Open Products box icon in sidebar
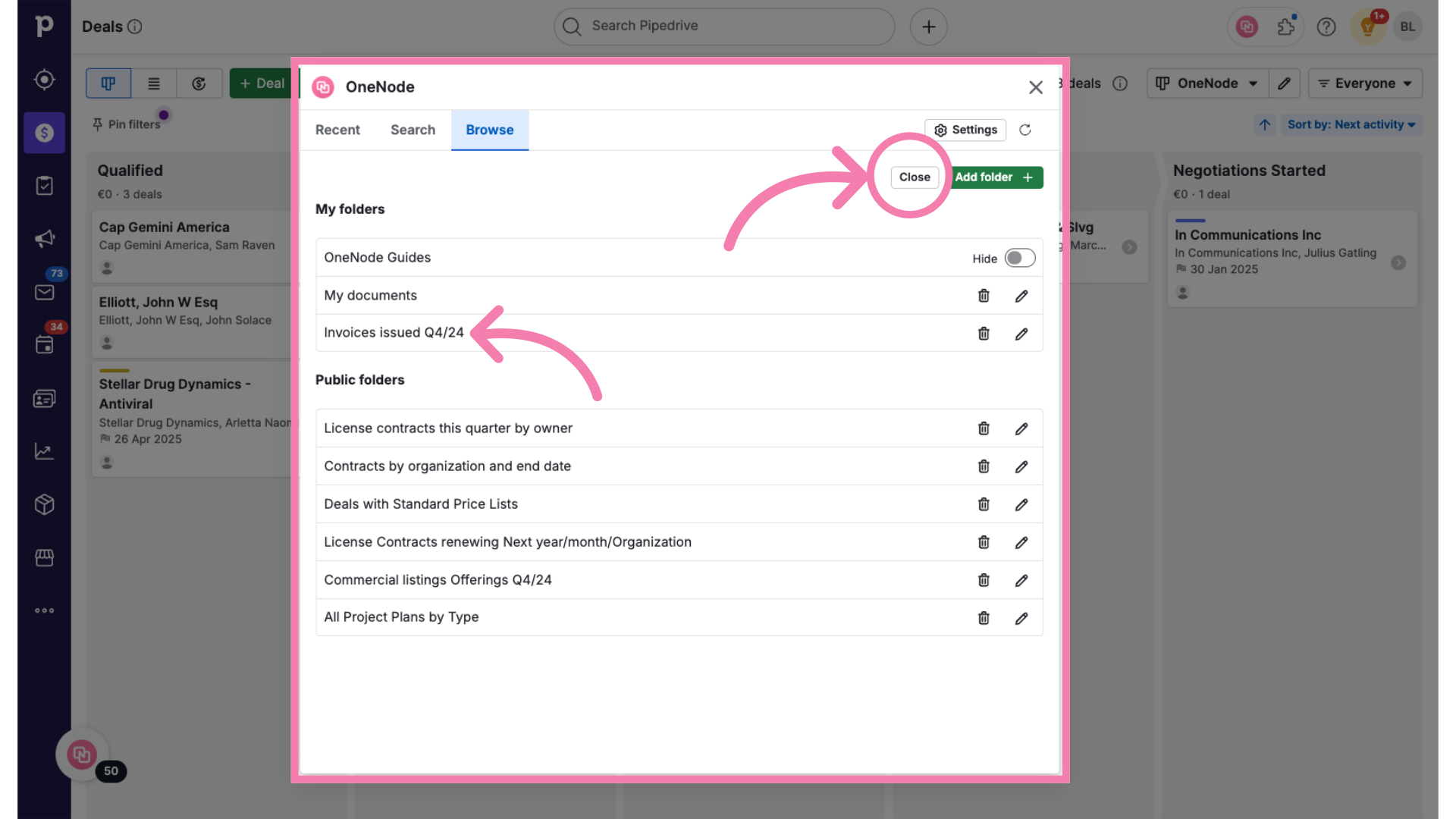Screen dimensions: 1456x819 click(44, 504)
